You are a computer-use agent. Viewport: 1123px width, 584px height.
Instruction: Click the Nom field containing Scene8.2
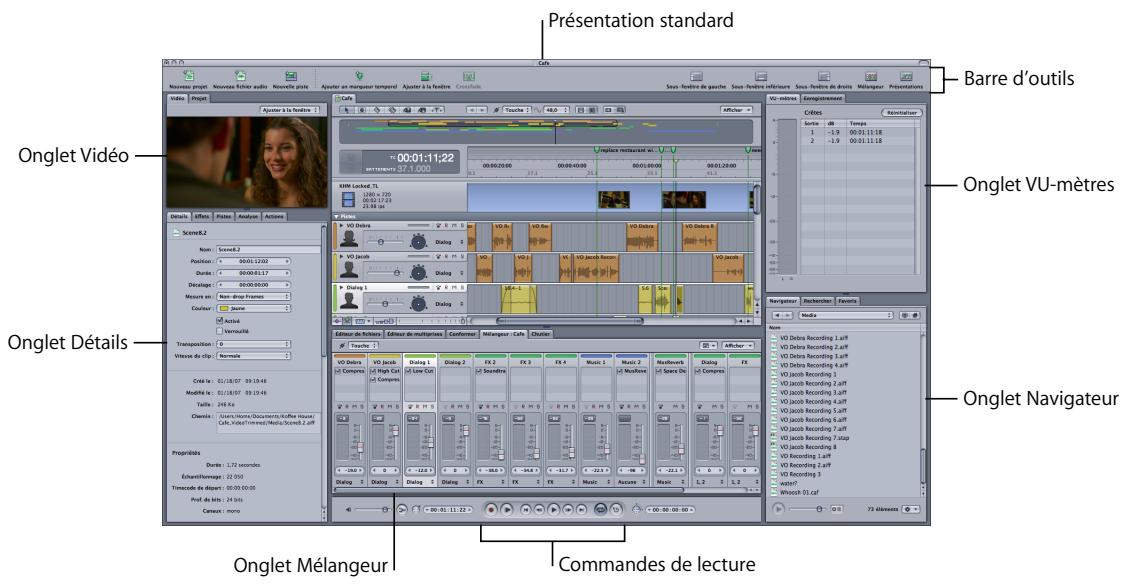(269, 249)
